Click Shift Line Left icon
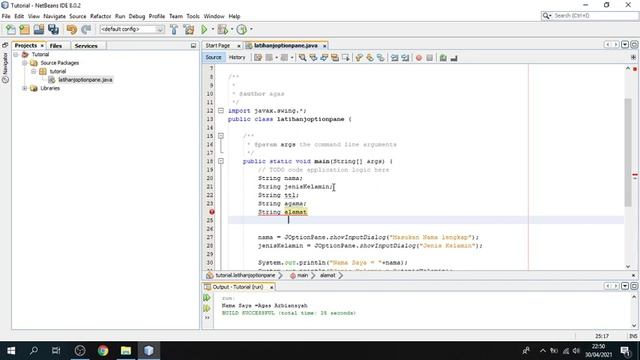Image resolution: width=640 pixels, height=360 pixels. click(x=394, y=58)
